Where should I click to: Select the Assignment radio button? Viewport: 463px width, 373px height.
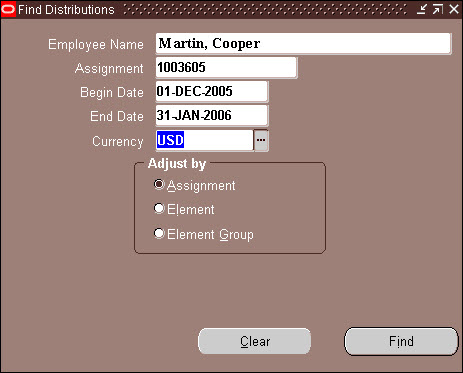(159, 184)
